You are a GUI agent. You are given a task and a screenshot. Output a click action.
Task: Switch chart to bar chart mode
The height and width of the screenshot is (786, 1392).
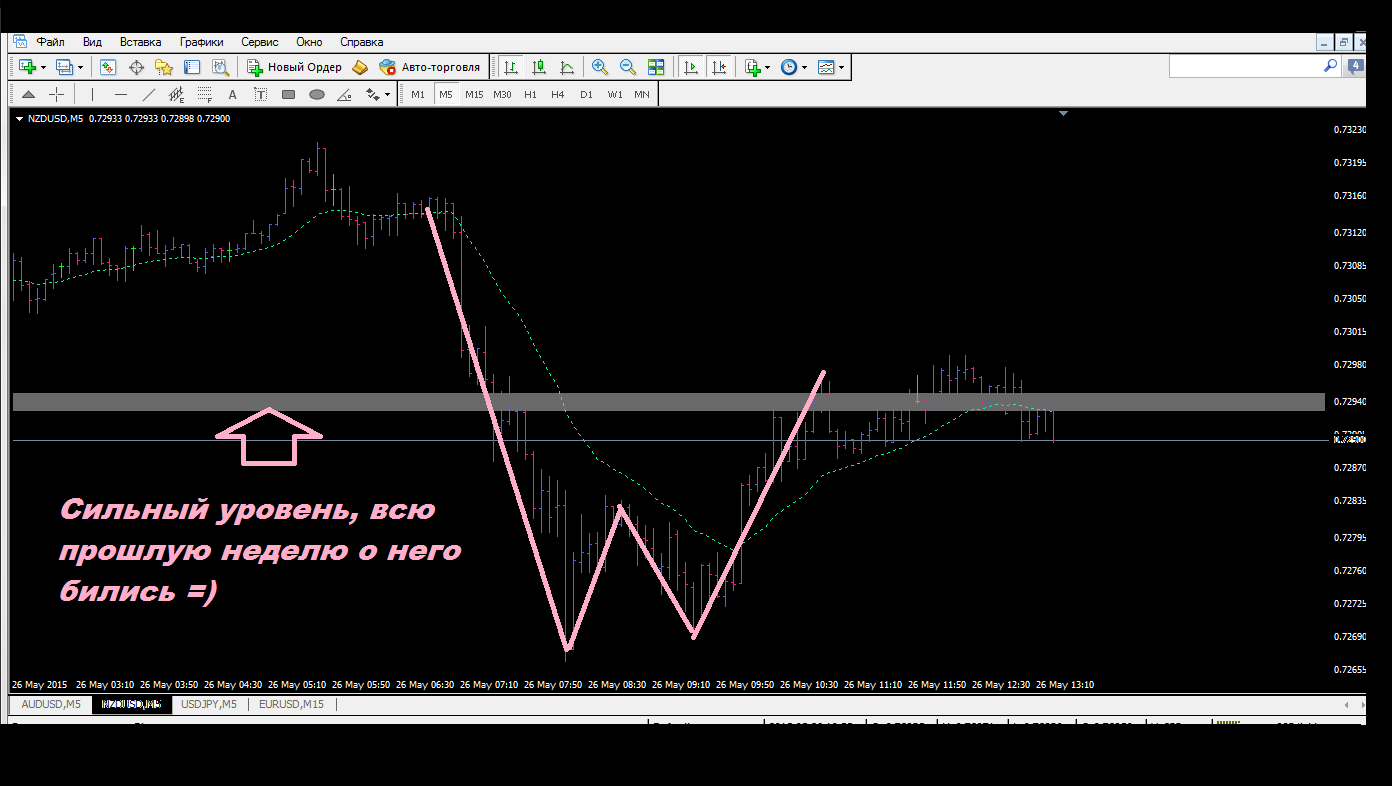pyautogui.click(x=511, y=67)
